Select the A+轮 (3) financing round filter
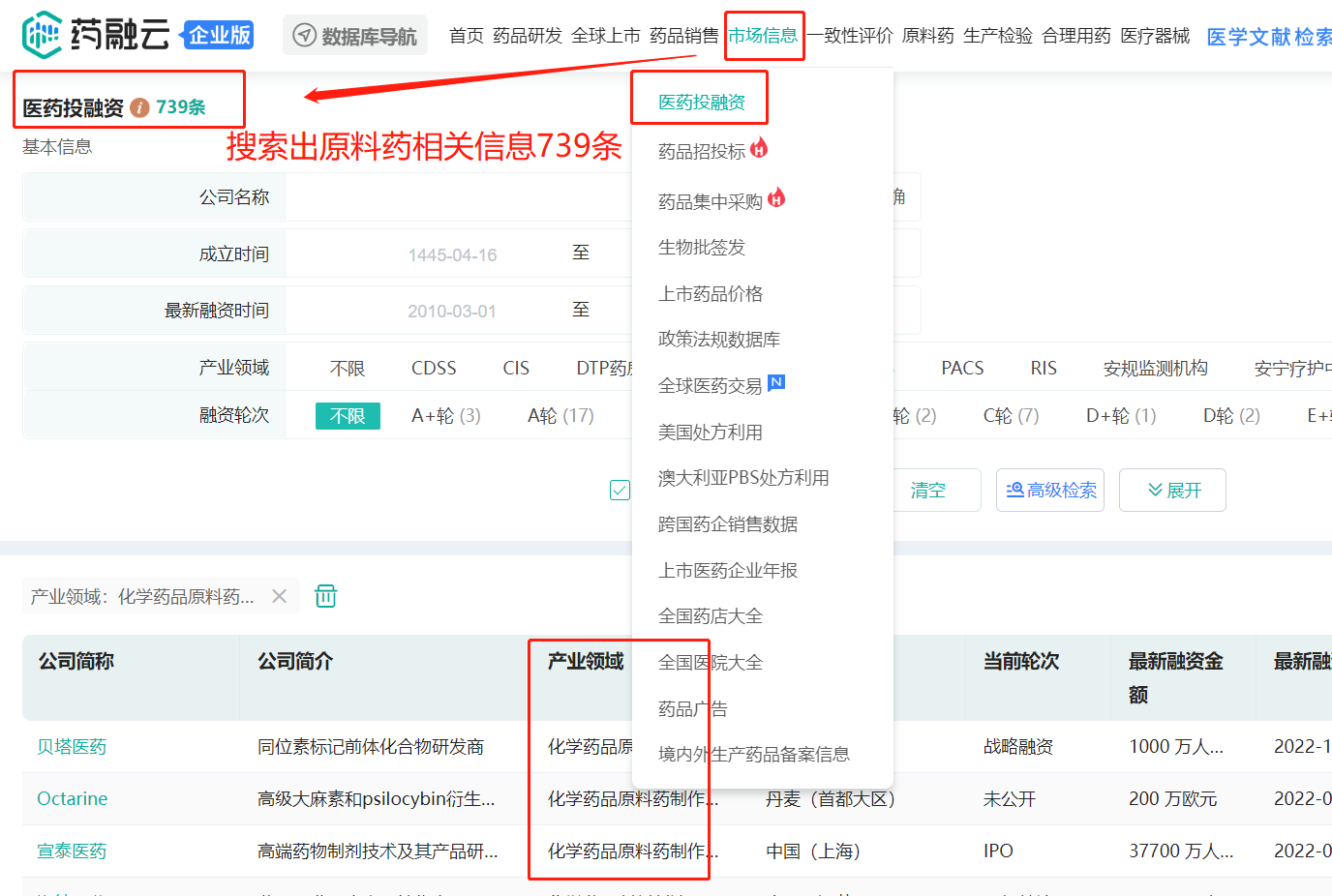The width and height of the screenshot is (1332, 896). point(446,416)
